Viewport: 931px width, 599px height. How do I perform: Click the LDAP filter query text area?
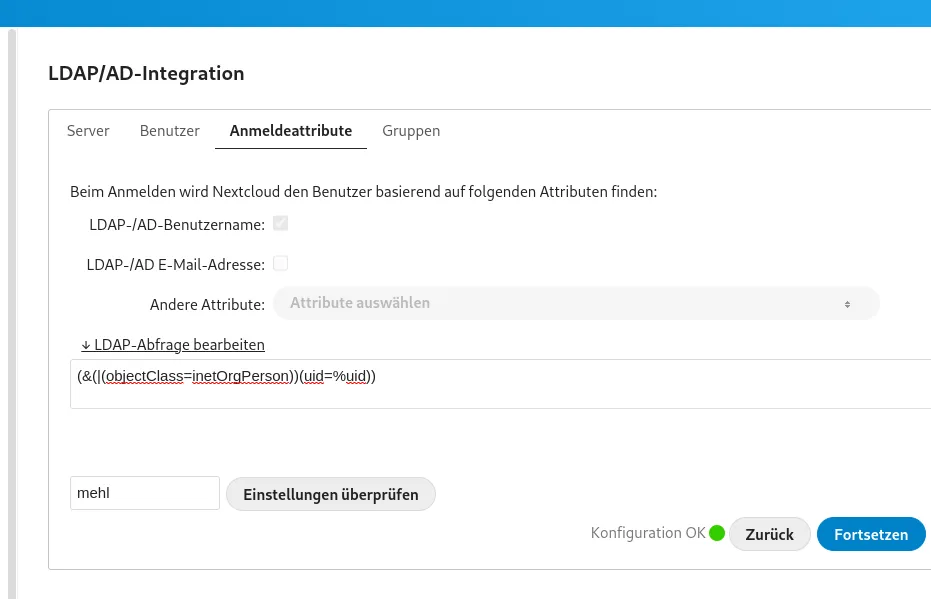click(x=500, y=384)
